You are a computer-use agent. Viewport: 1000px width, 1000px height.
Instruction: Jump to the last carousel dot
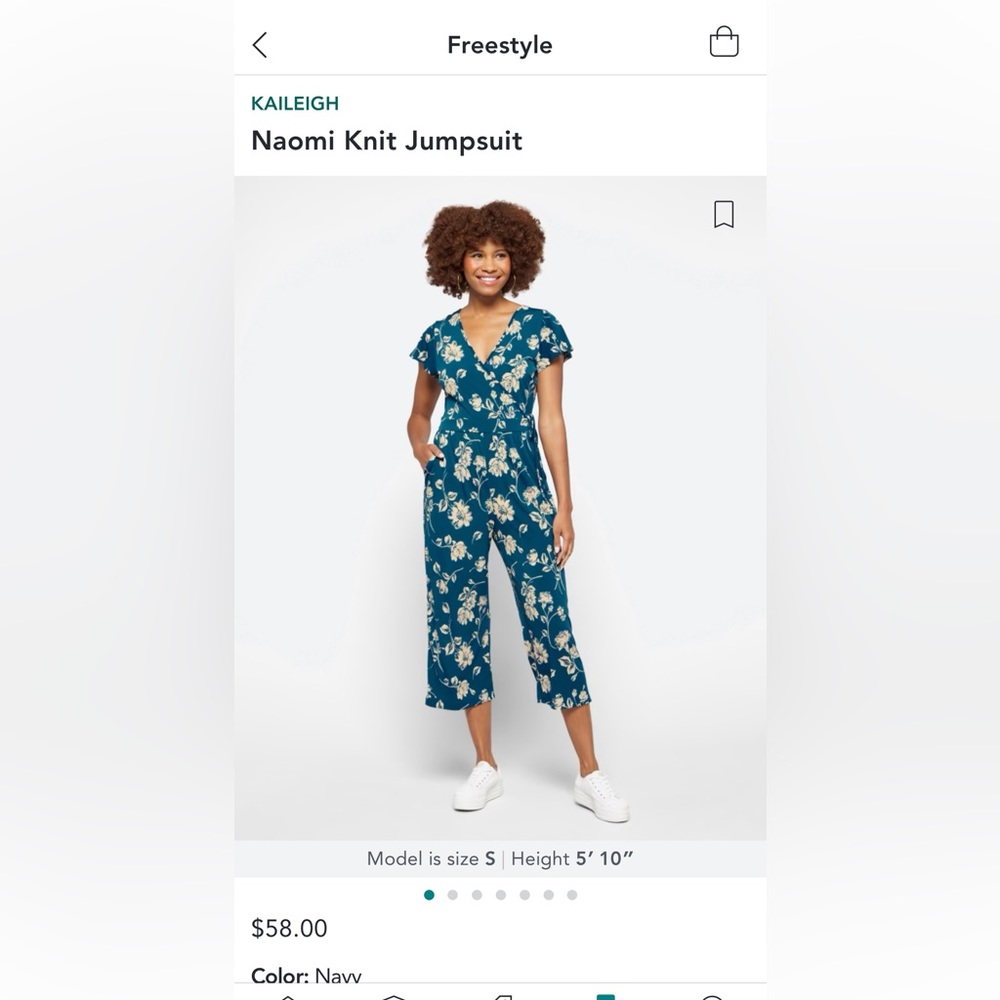pos(570,895)
